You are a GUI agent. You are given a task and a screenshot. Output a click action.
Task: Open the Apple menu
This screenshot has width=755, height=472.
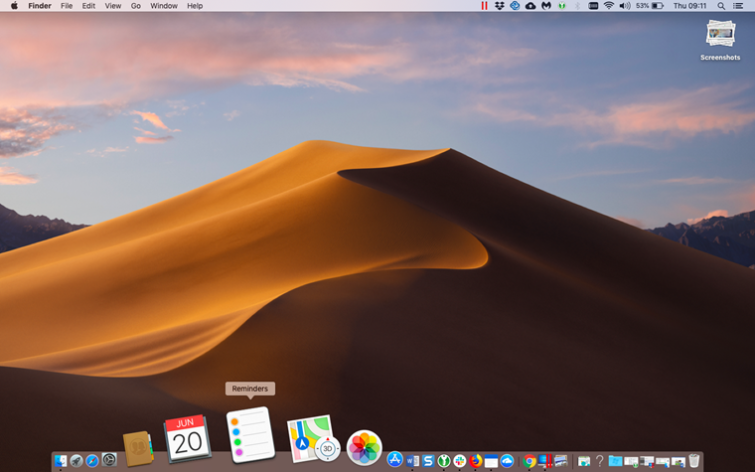14,6
